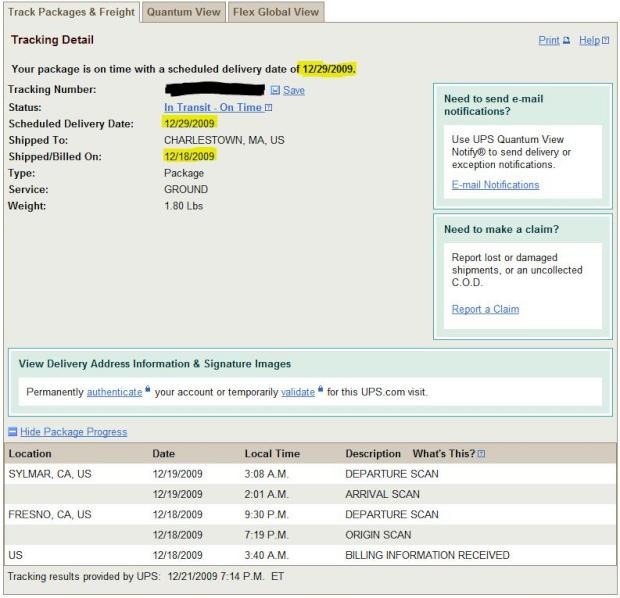Open the E-mail Notifications link
This screenshot has height=598, width=620.
pyautogui.click(x=495, y=185)
